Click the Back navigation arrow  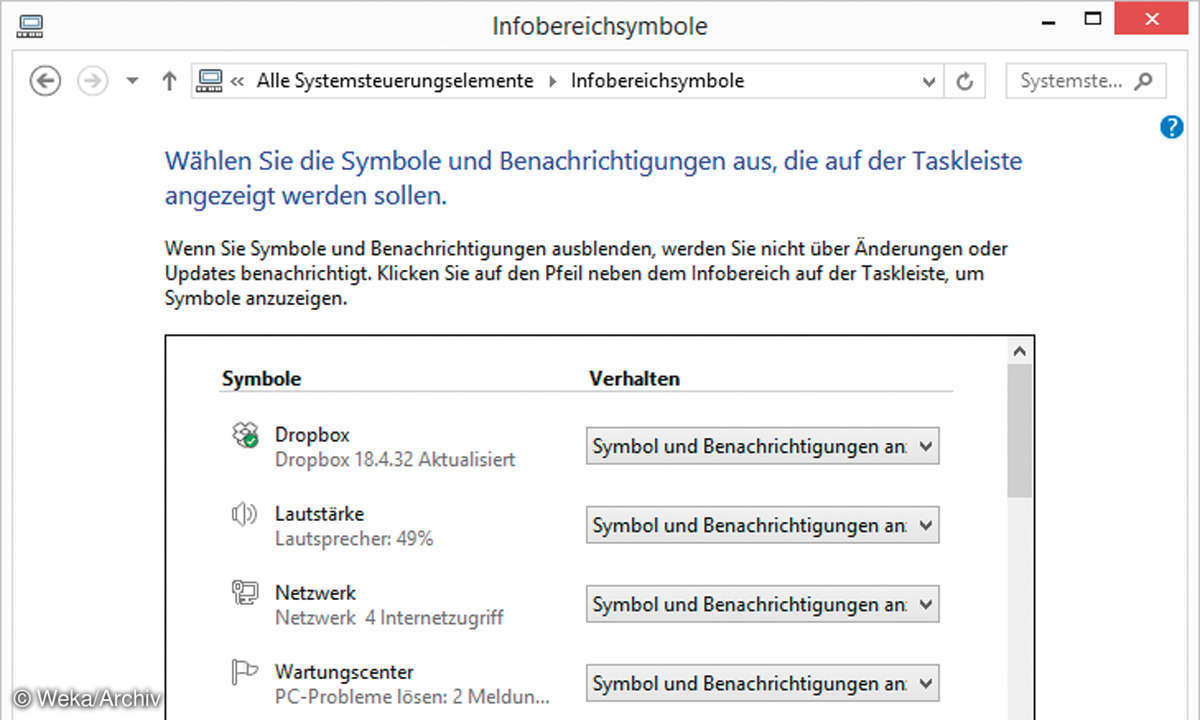(45, 81)
